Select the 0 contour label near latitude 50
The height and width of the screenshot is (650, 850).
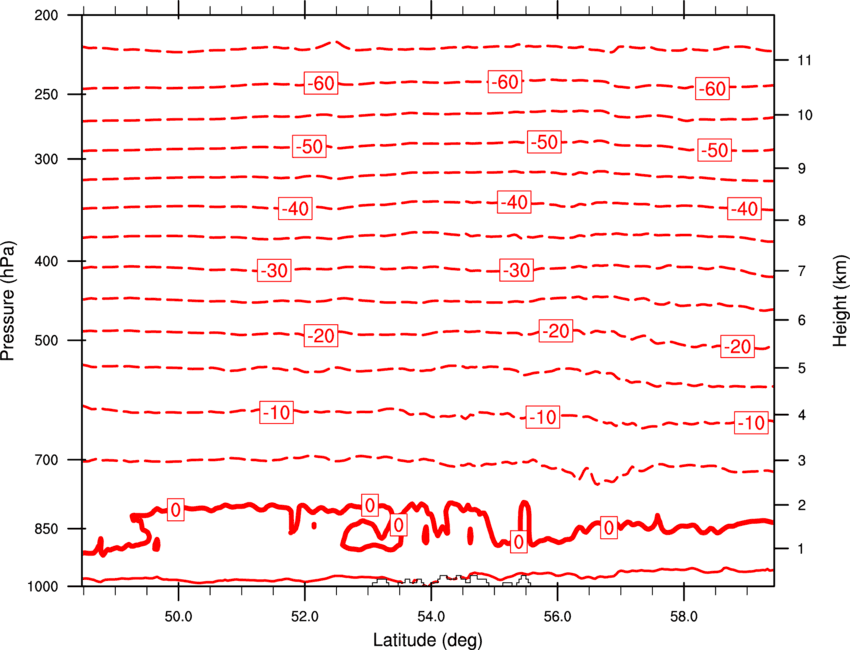[x=176, y=510]
